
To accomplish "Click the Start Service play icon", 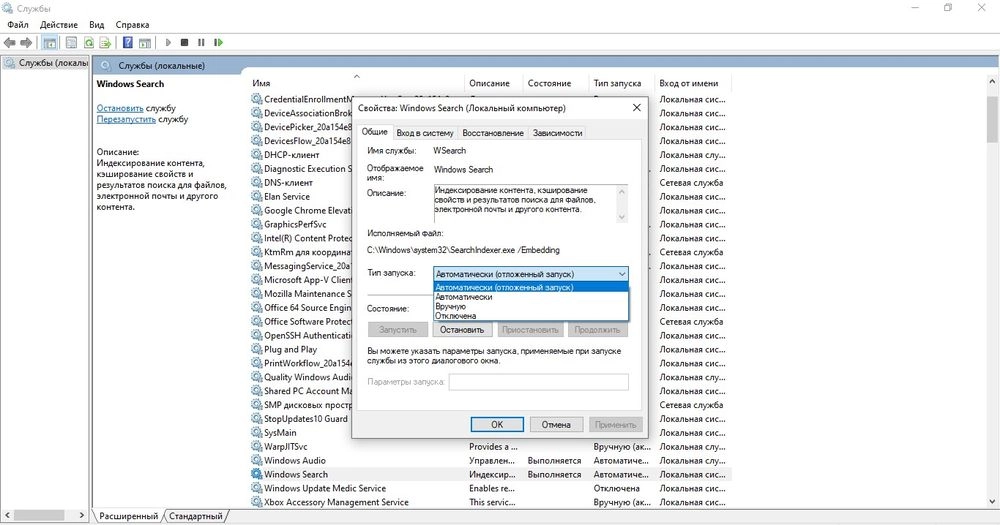I will 168,43.
